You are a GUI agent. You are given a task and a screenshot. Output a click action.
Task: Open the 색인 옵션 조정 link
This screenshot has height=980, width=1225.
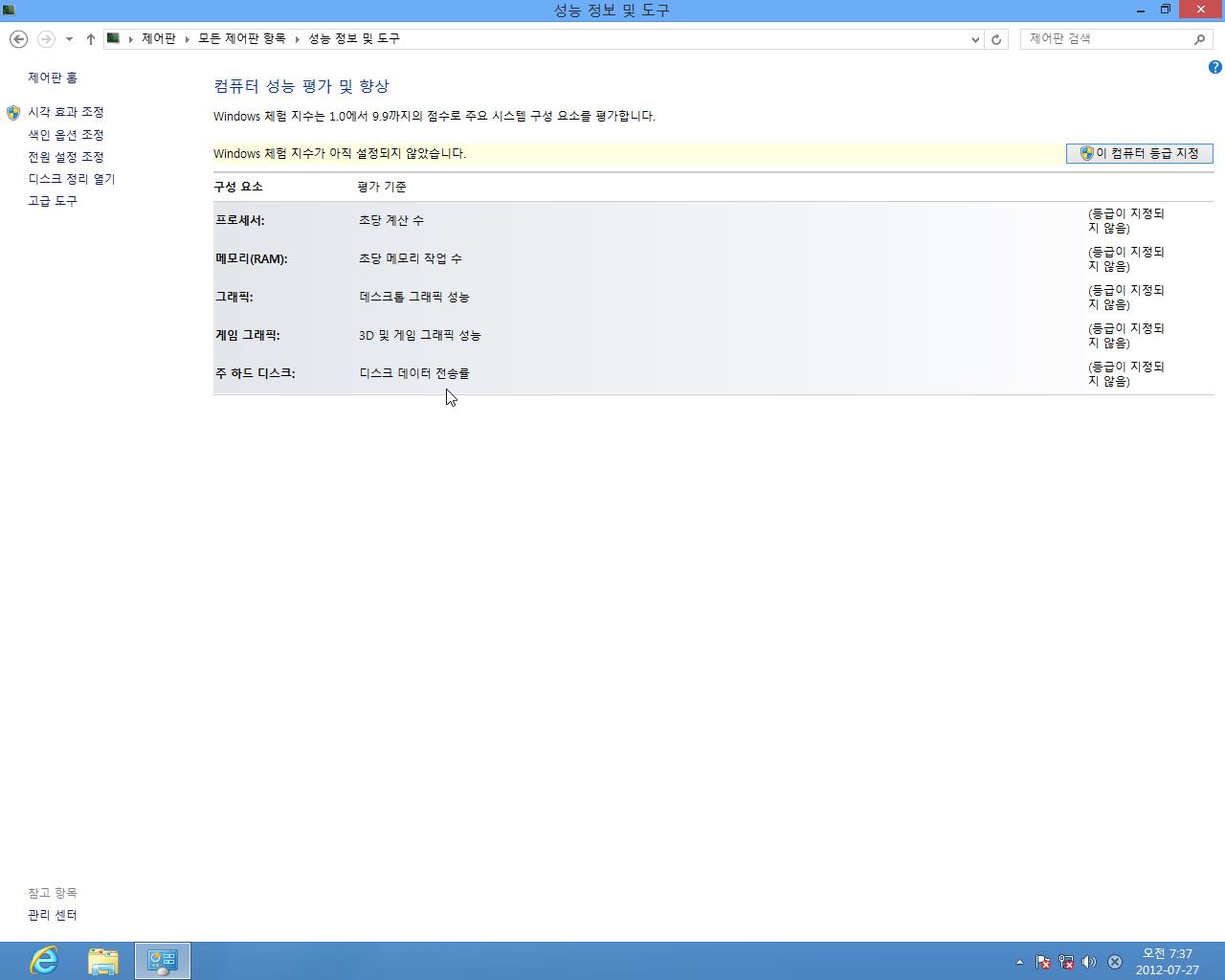66,135
